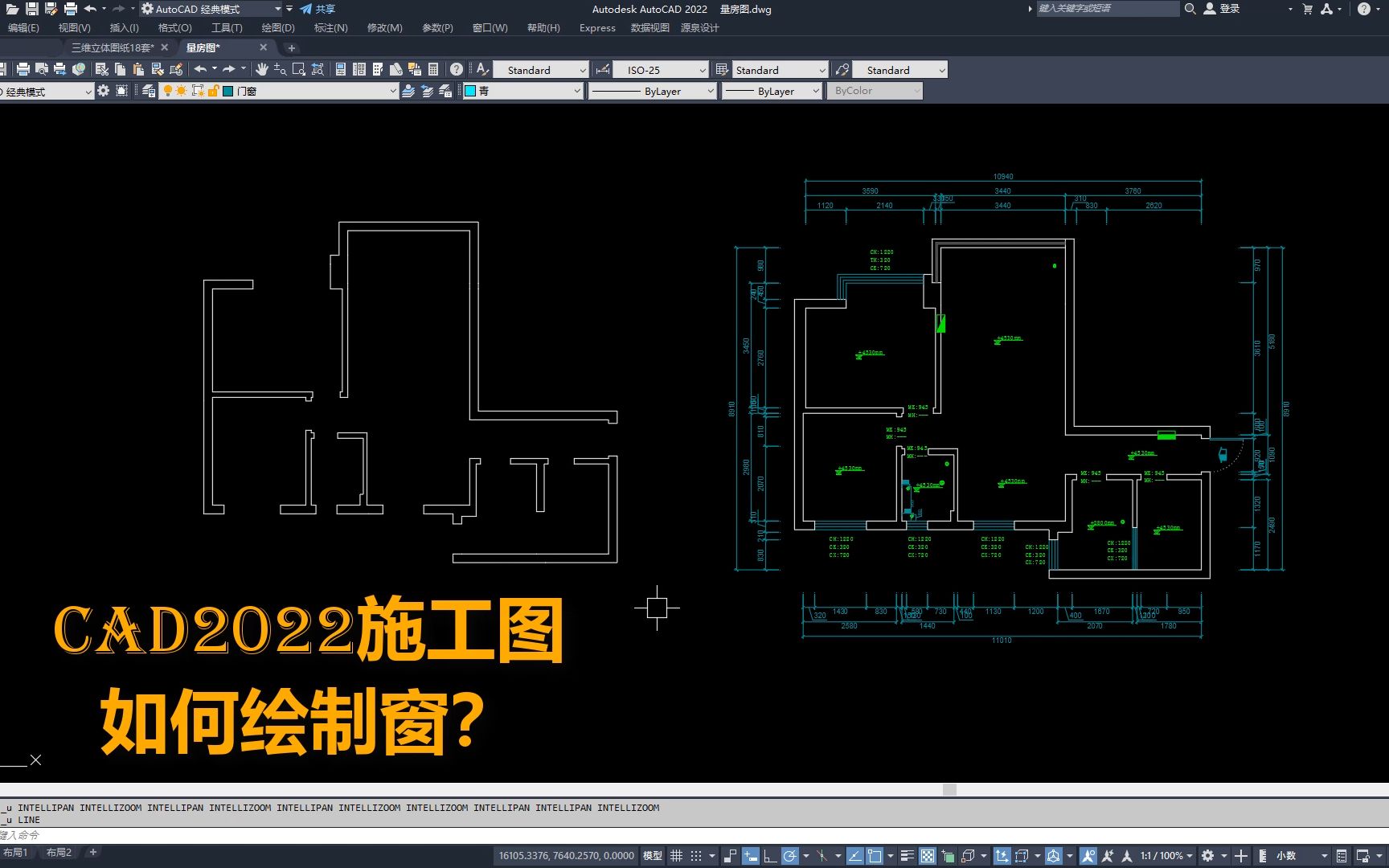This screenshot has height=868, width=1389.
Task: Toggle 2D object snap in status bar
Action: pos(875,856)
